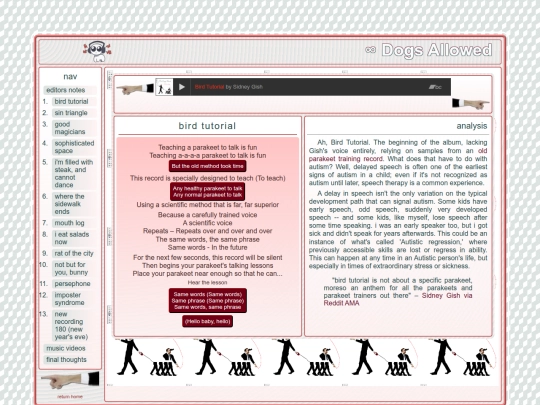This screenshot has width=540, height=405.
Task: Open where the sidewalk ends nav item
Action: pyautogui.click(x=74, y=204)
